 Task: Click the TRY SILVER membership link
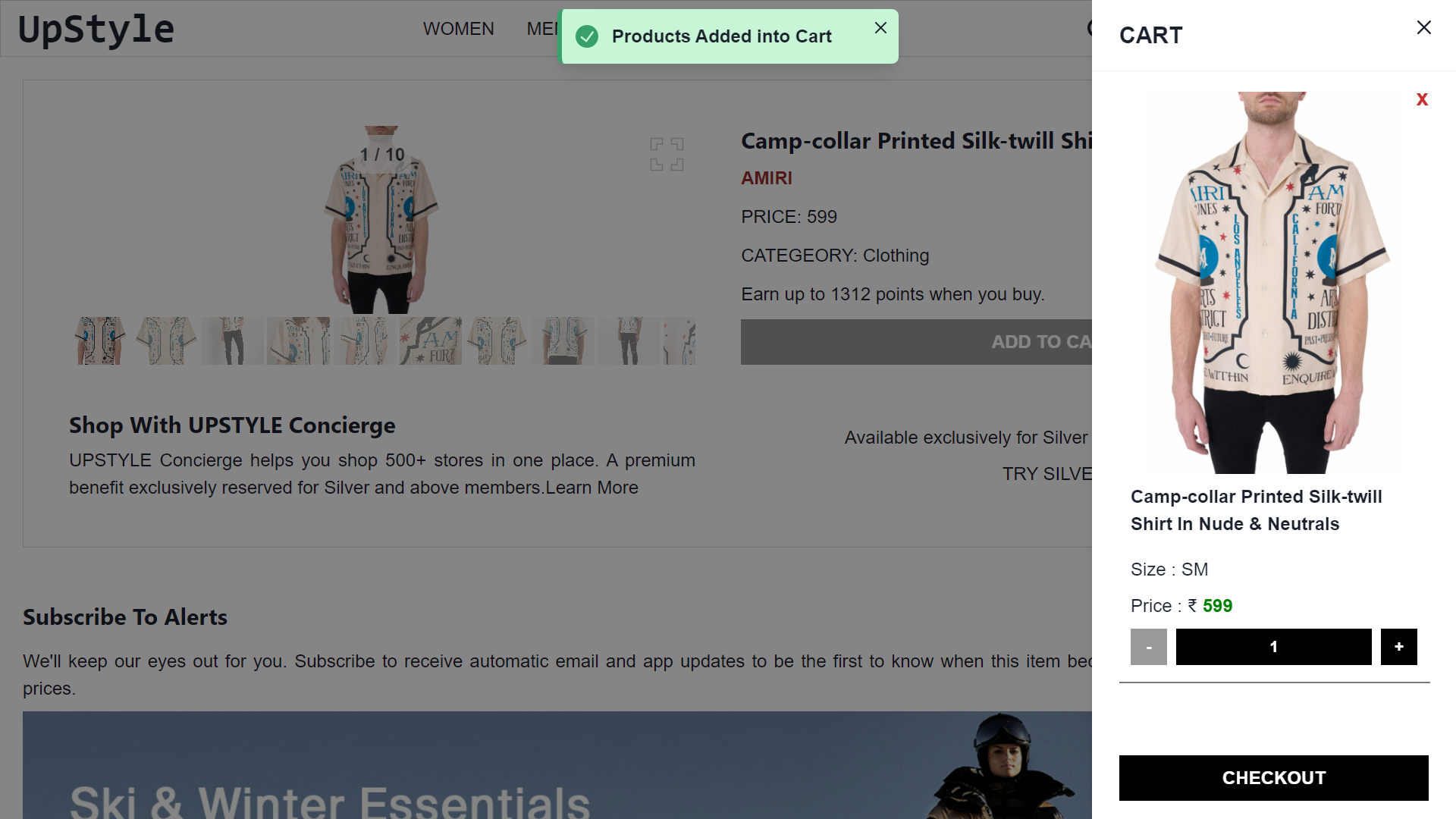(1050, 473)
